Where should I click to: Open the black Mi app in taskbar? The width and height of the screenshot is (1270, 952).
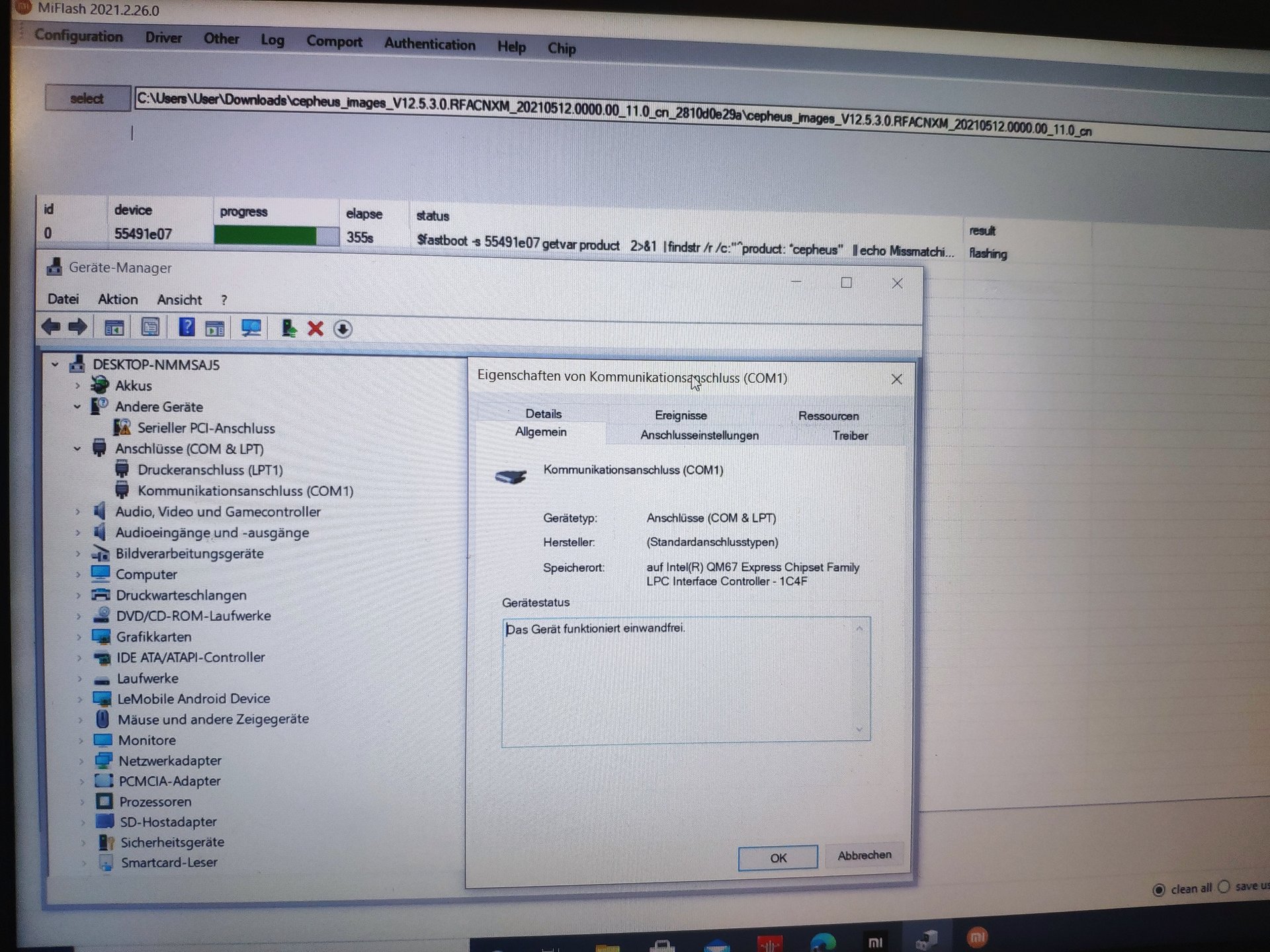pyautogui.click(x=875, y=942)
